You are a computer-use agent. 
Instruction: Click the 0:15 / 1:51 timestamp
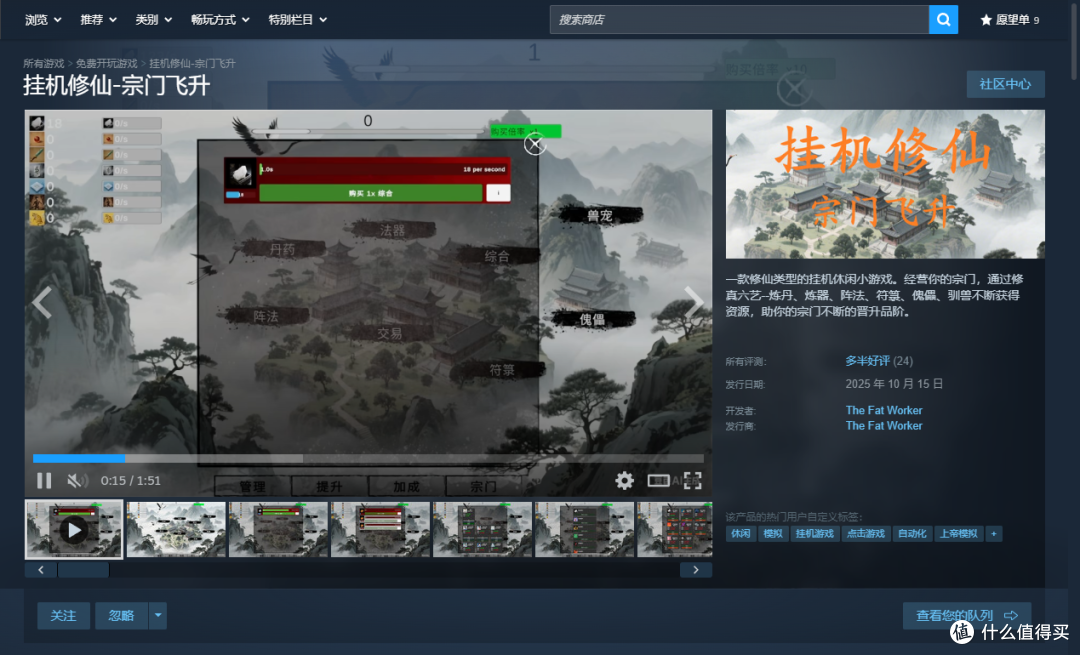[131, 481]
